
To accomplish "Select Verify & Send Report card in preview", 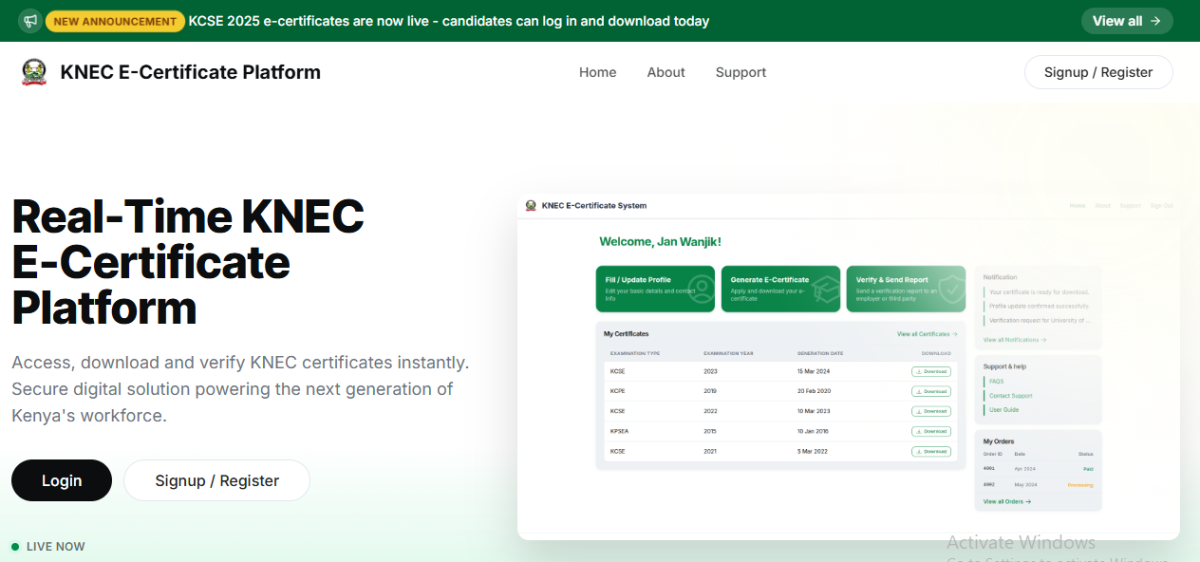I will tap(906, 289).
